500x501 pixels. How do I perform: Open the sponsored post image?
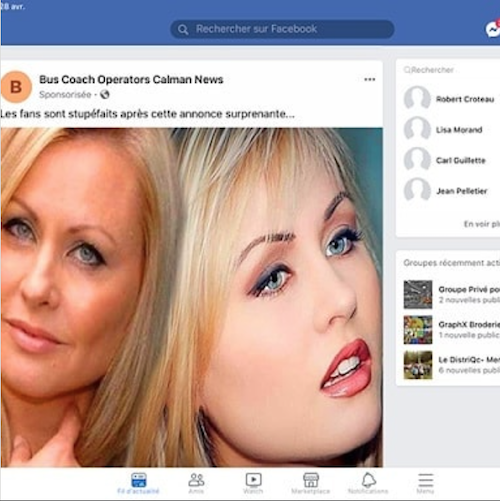(191, 297)
